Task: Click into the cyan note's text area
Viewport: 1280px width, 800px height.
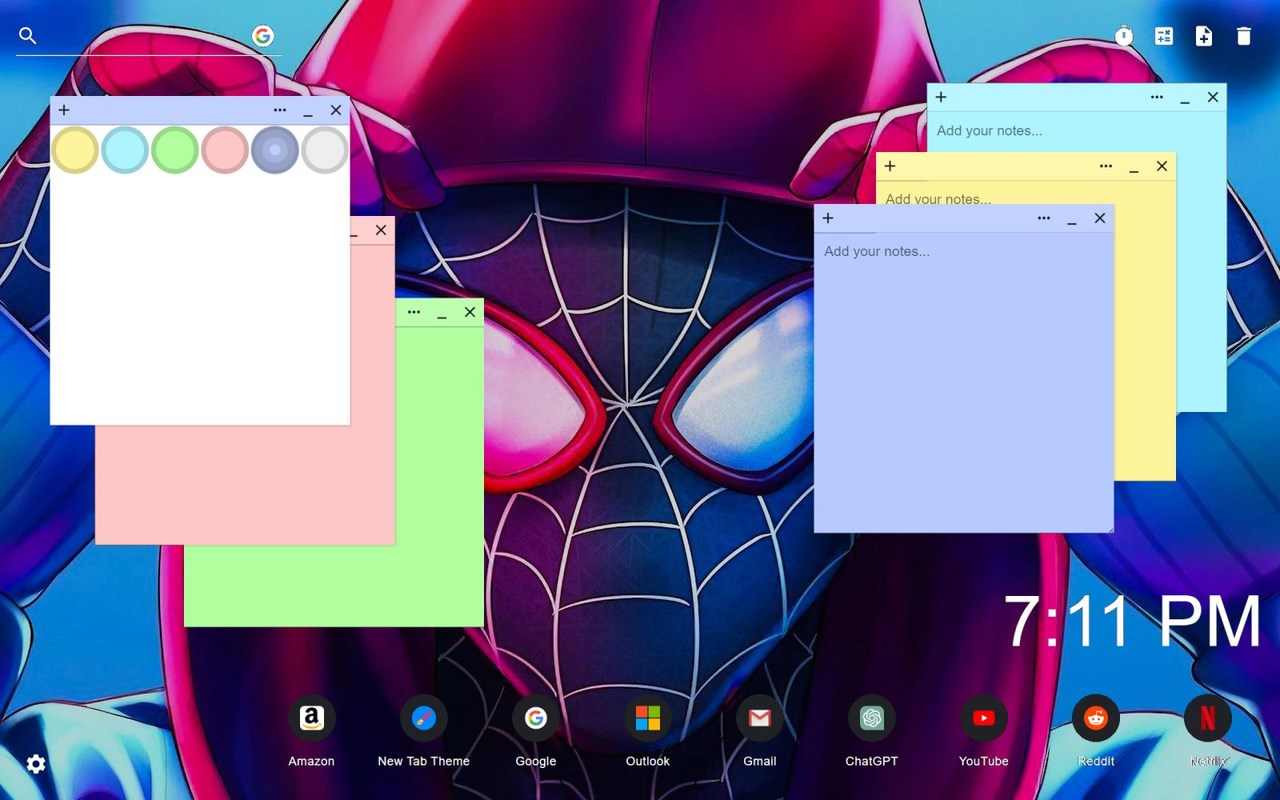Action: tap(1076, 131)
